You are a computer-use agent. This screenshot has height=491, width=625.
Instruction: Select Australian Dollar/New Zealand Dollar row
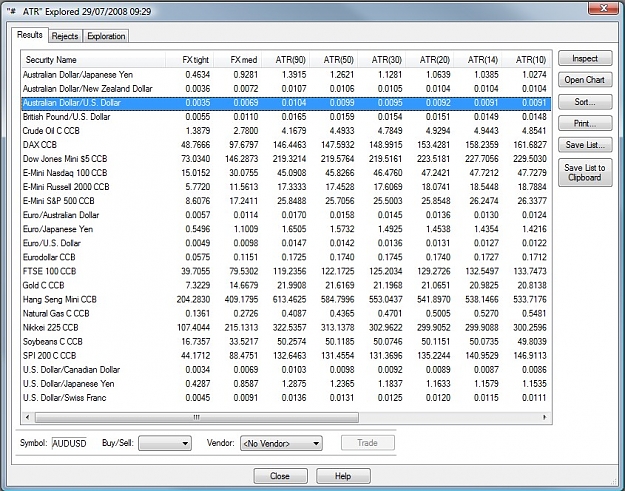pos(286,88)
